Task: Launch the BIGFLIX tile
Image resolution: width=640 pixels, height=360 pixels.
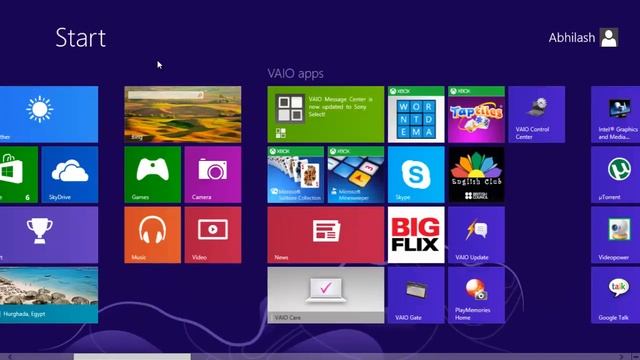Action: (x=416, y=235)
